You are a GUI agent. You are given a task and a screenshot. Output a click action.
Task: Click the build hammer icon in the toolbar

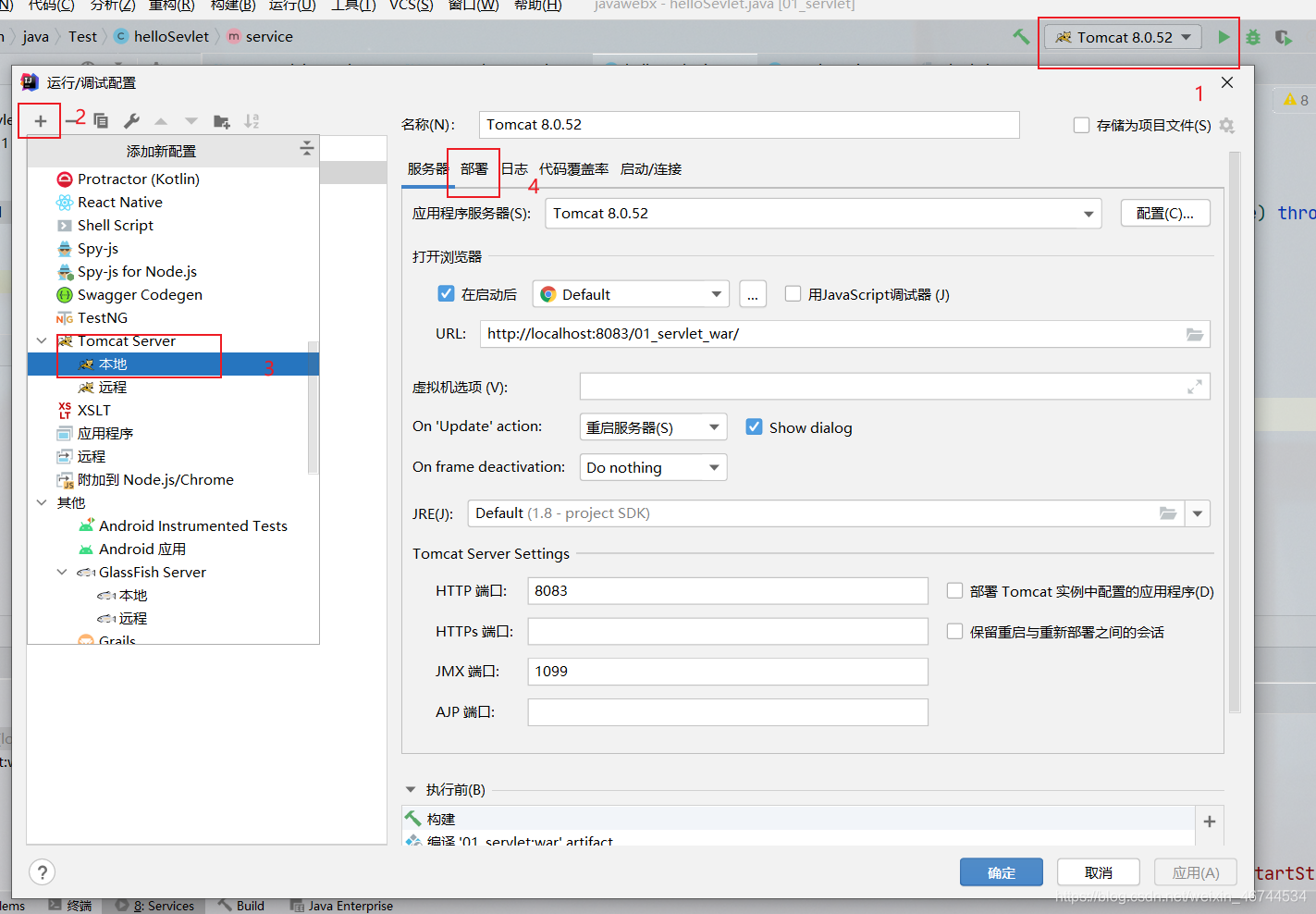(1021, 37)
